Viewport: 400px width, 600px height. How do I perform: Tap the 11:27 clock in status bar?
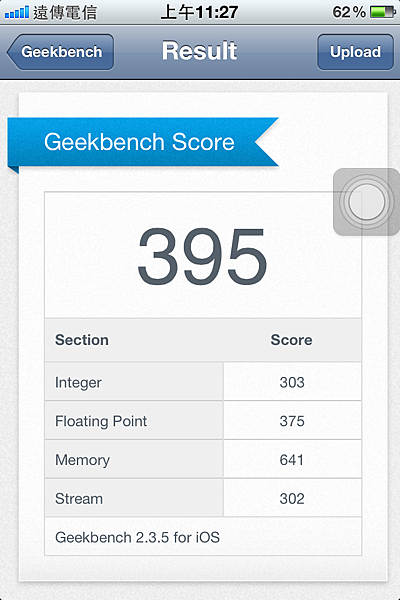(x=217, y=12)
